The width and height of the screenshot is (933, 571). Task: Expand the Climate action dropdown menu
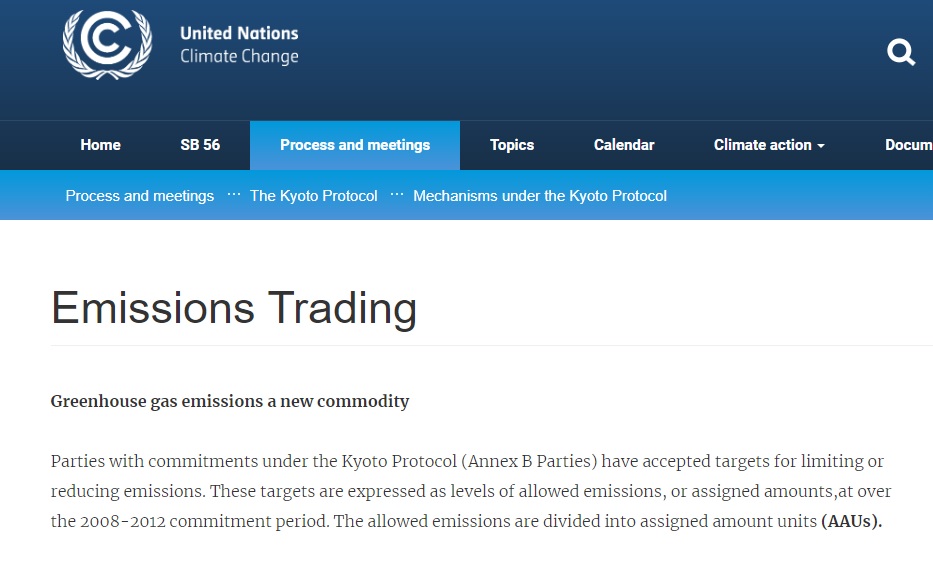tap(762, 145)
